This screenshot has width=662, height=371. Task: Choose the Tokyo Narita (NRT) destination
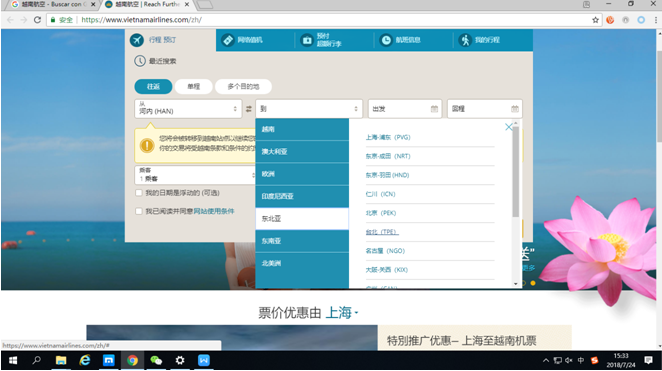[x=388, y=156]
